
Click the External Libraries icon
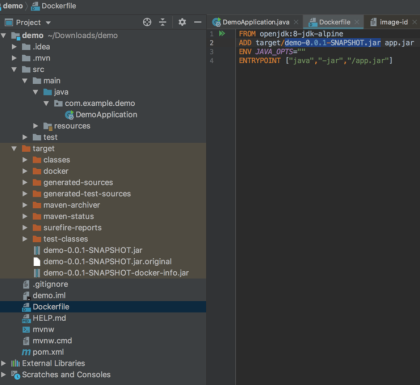click(15, 363)
